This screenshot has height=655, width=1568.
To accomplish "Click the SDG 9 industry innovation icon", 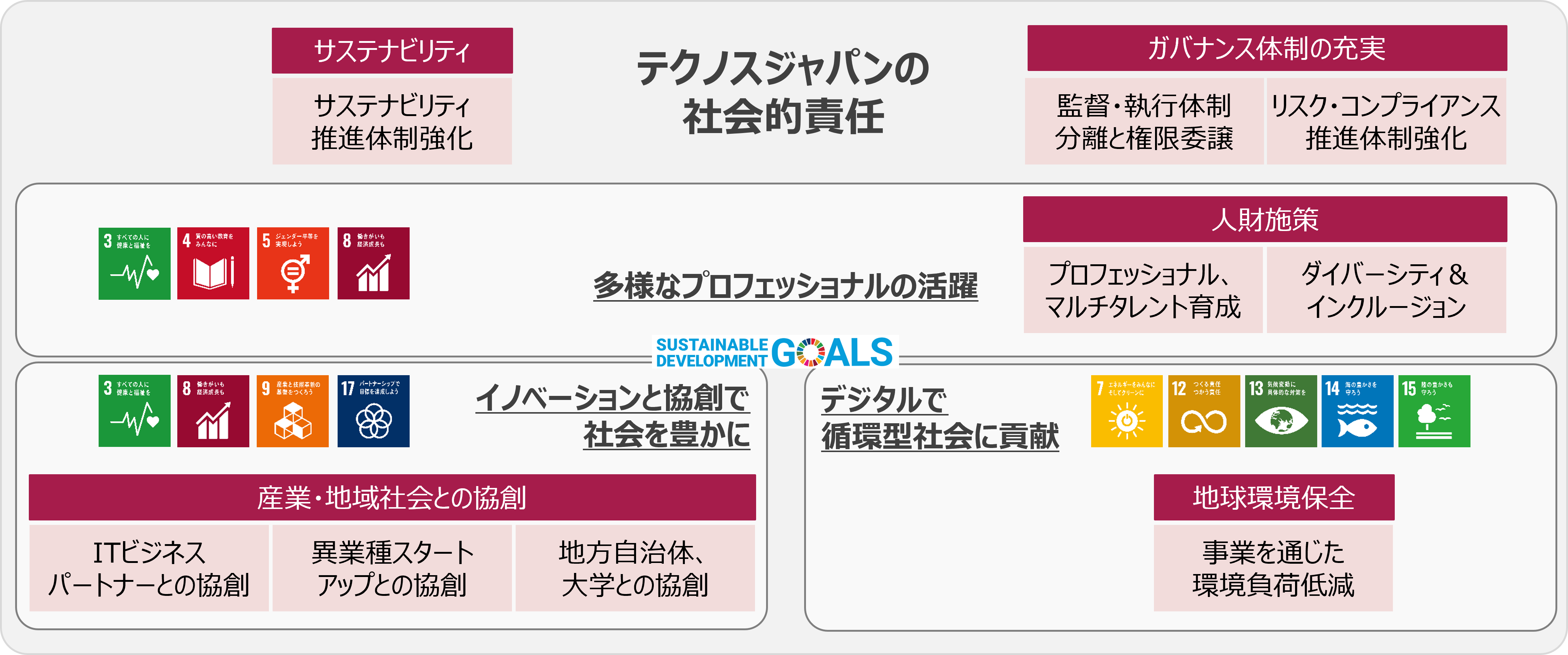I will 293,411.
